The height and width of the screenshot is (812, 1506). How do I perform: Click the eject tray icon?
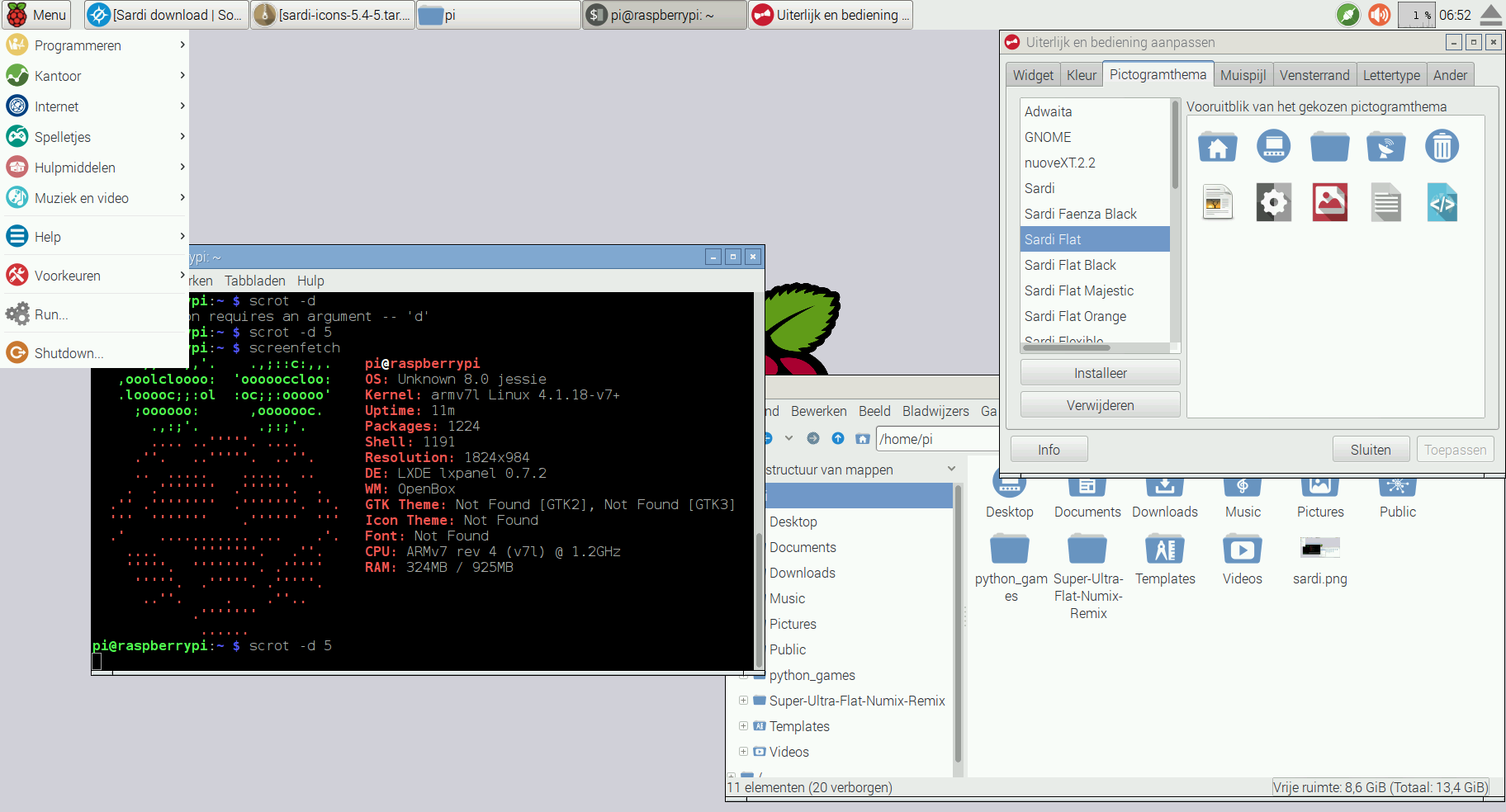(1491, 15)
